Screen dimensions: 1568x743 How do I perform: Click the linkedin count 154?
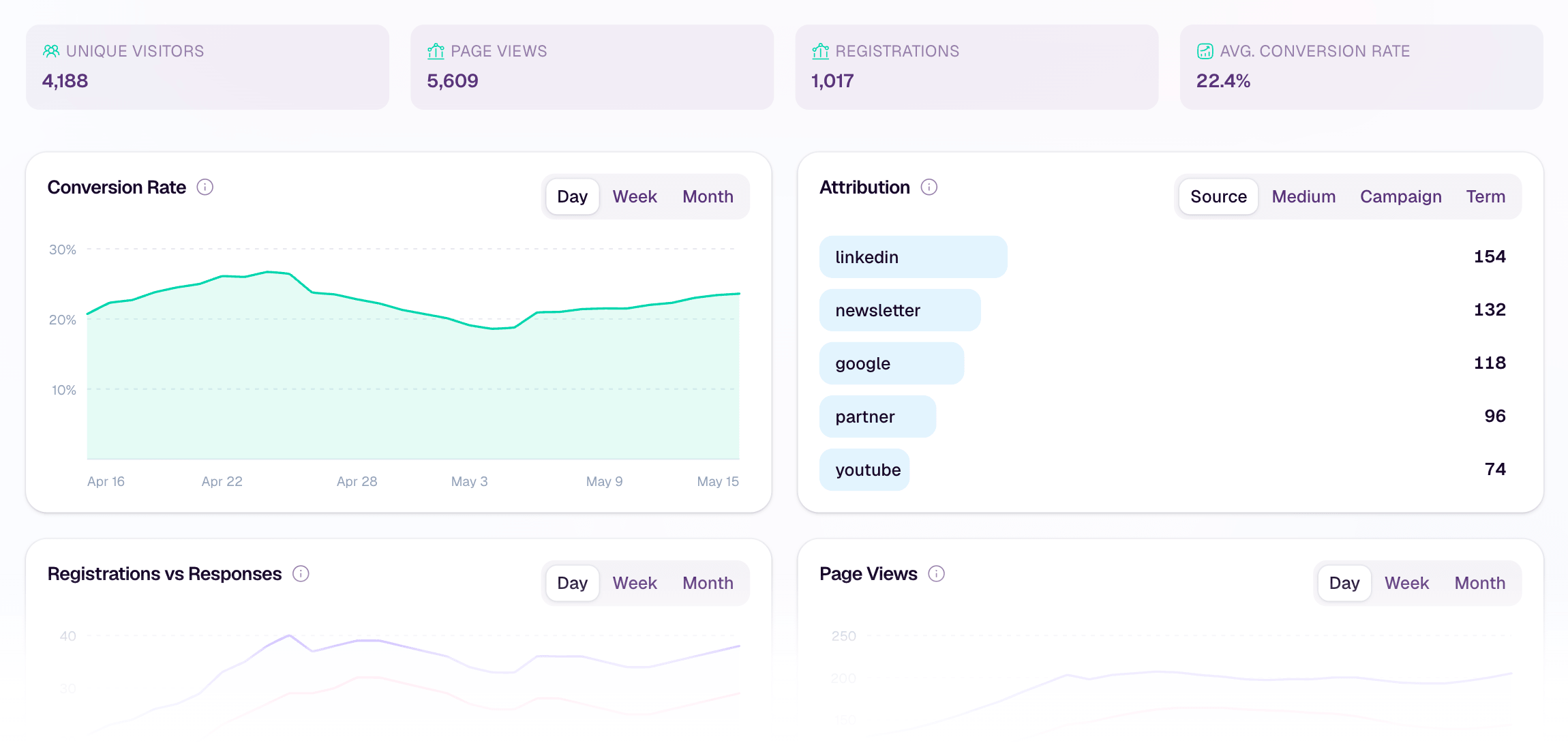(1490, 256)
